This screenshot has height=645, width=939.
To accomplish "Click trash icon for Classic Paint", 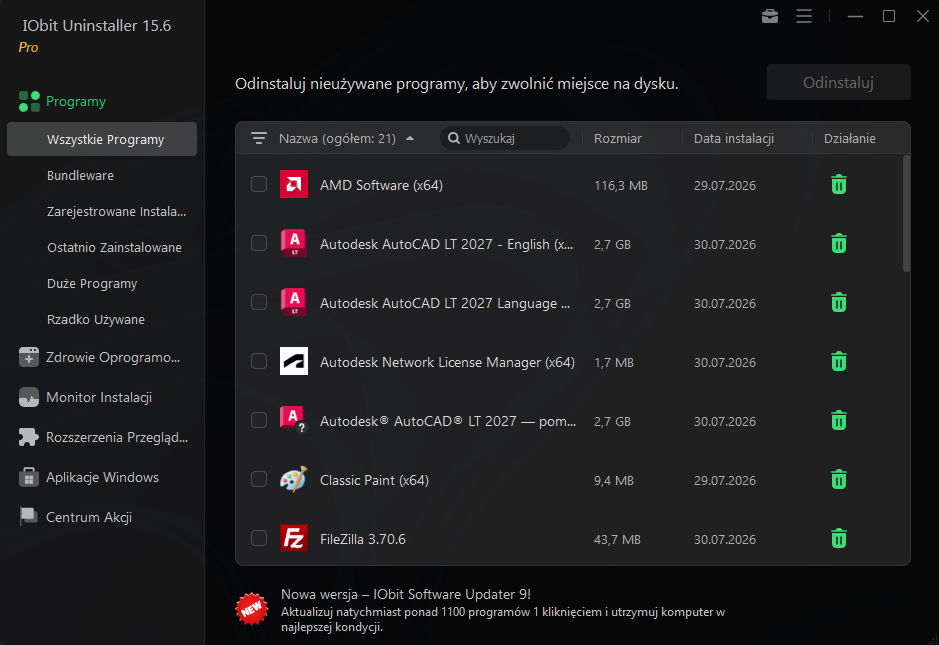I will [838, 479].
